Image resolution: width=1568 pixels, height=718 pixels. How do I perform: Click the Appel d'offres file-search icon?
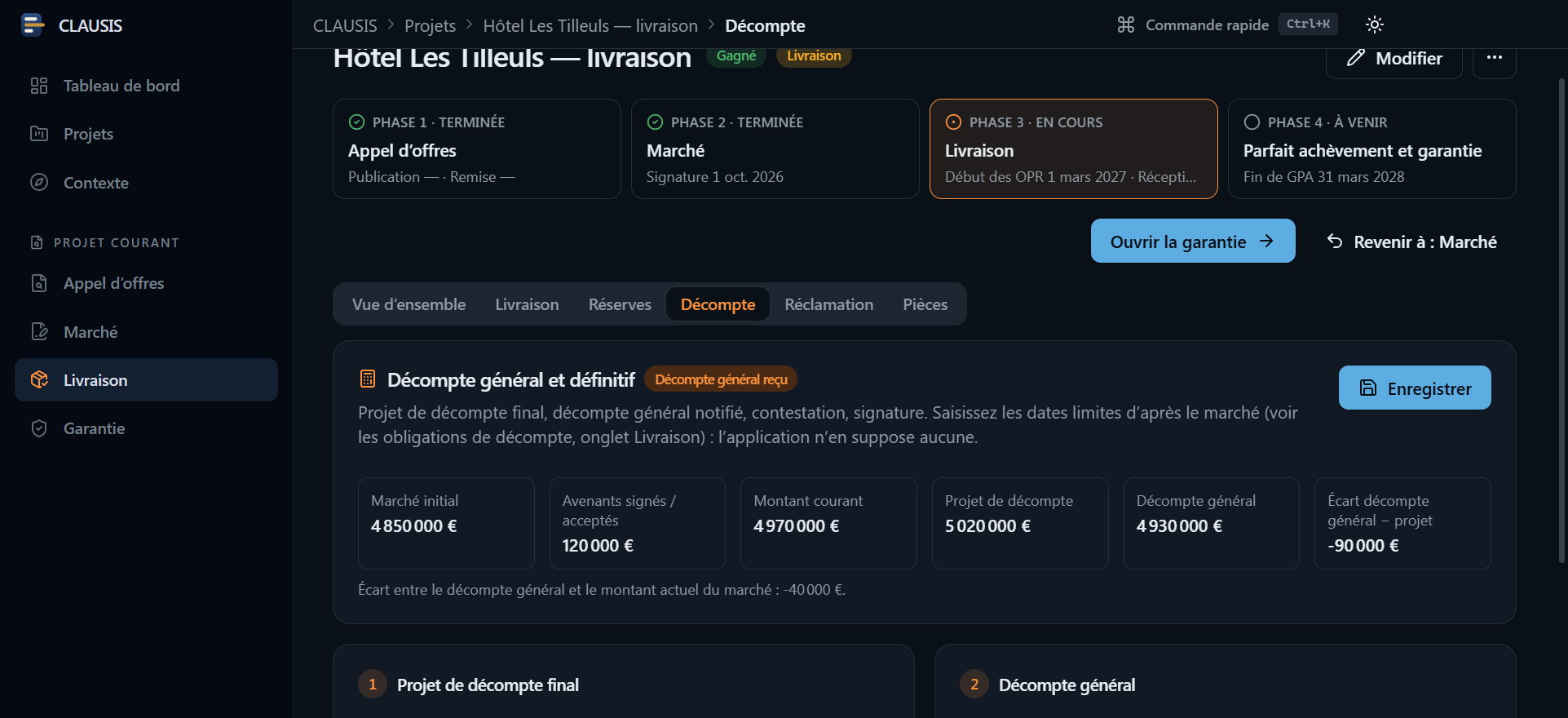39,283
